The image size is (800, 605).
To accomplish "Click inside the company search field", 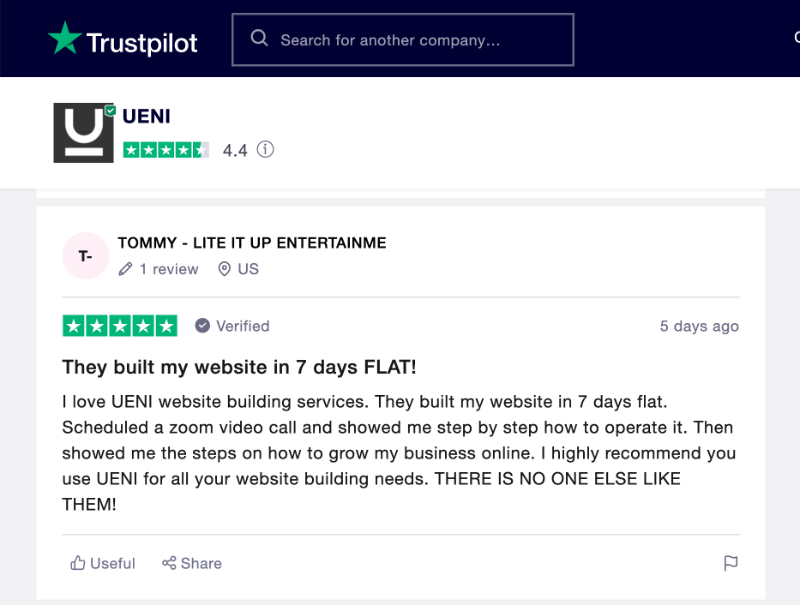I will (400, 39).
